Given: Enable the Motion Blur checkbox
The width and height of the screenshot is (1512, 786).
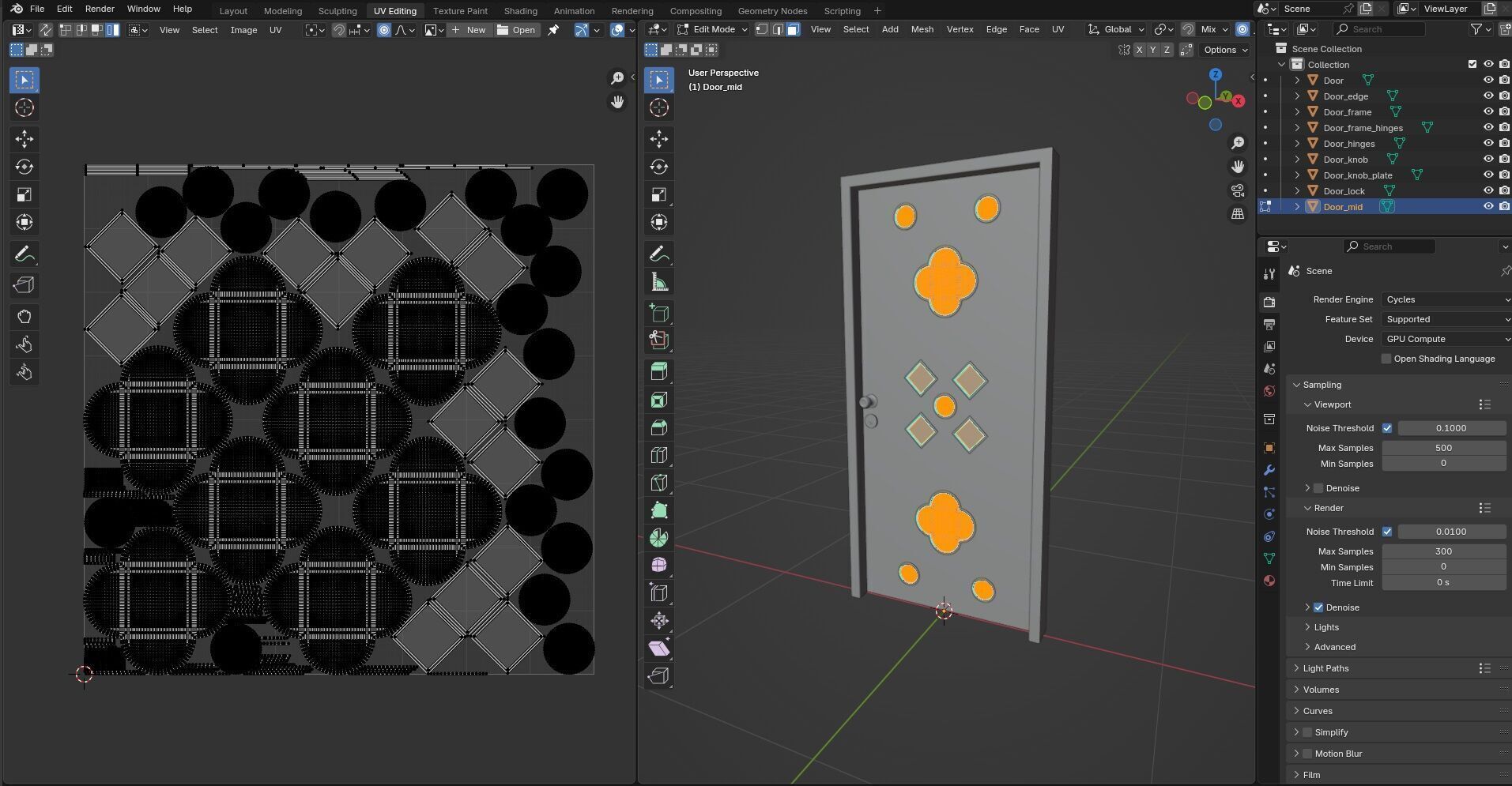Looking at the screenshot, I should coord(1307,754).
